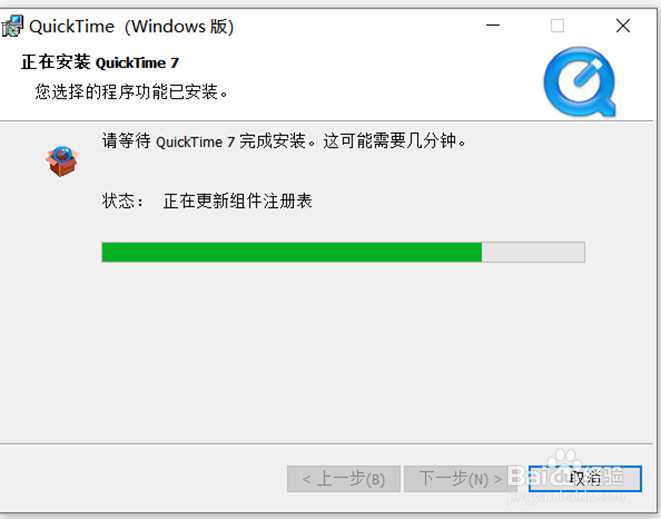Click the installer icon in title bar

12,26
